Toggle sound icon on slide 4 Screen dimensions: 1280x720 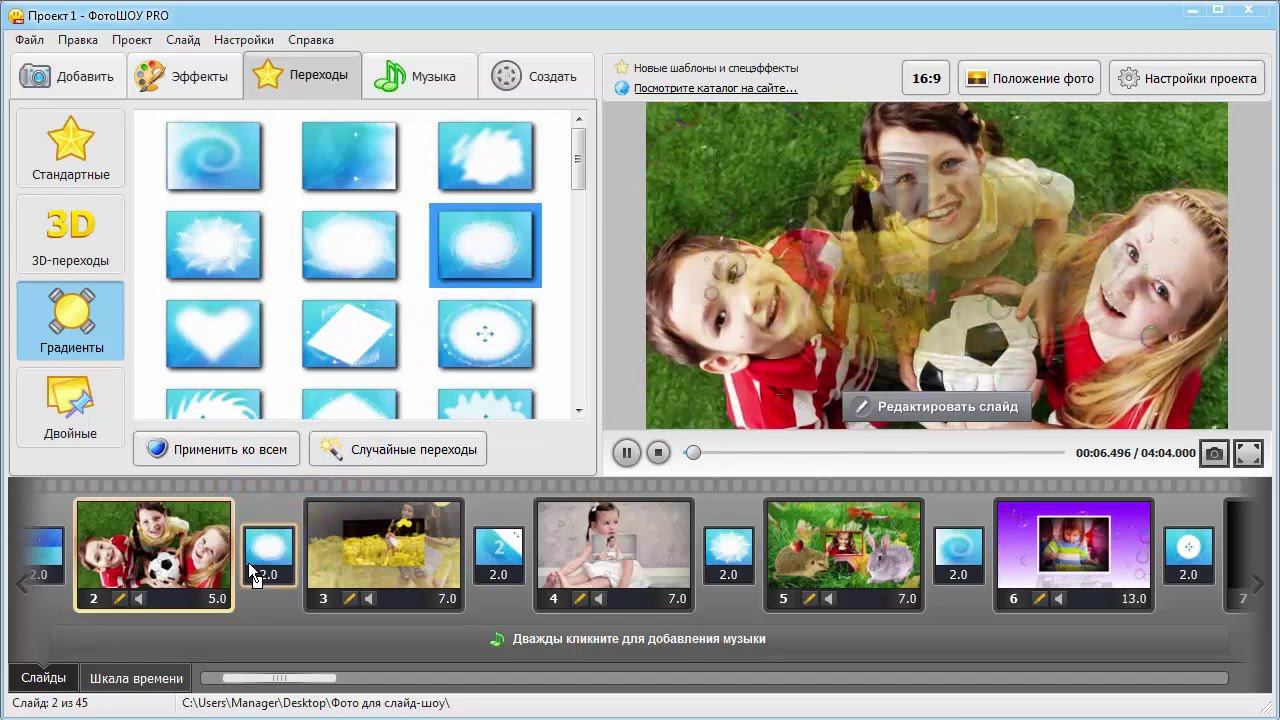599,599
